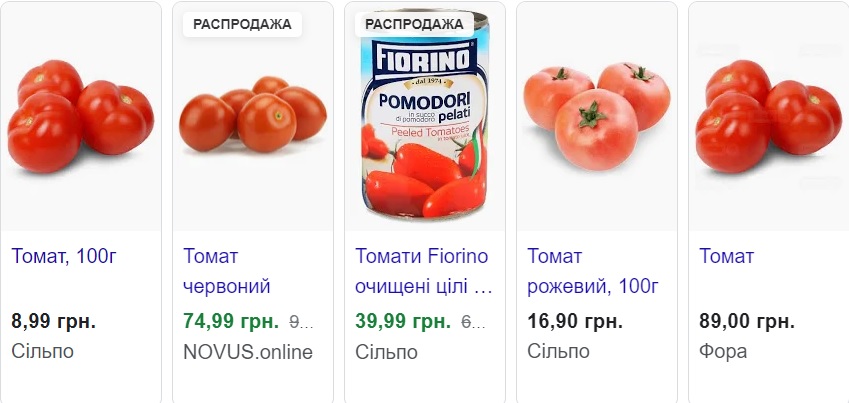Screen dimensions: 849x403
Task: Click the 'Томат' title in Фора card
Action: [x=727, y=256]
